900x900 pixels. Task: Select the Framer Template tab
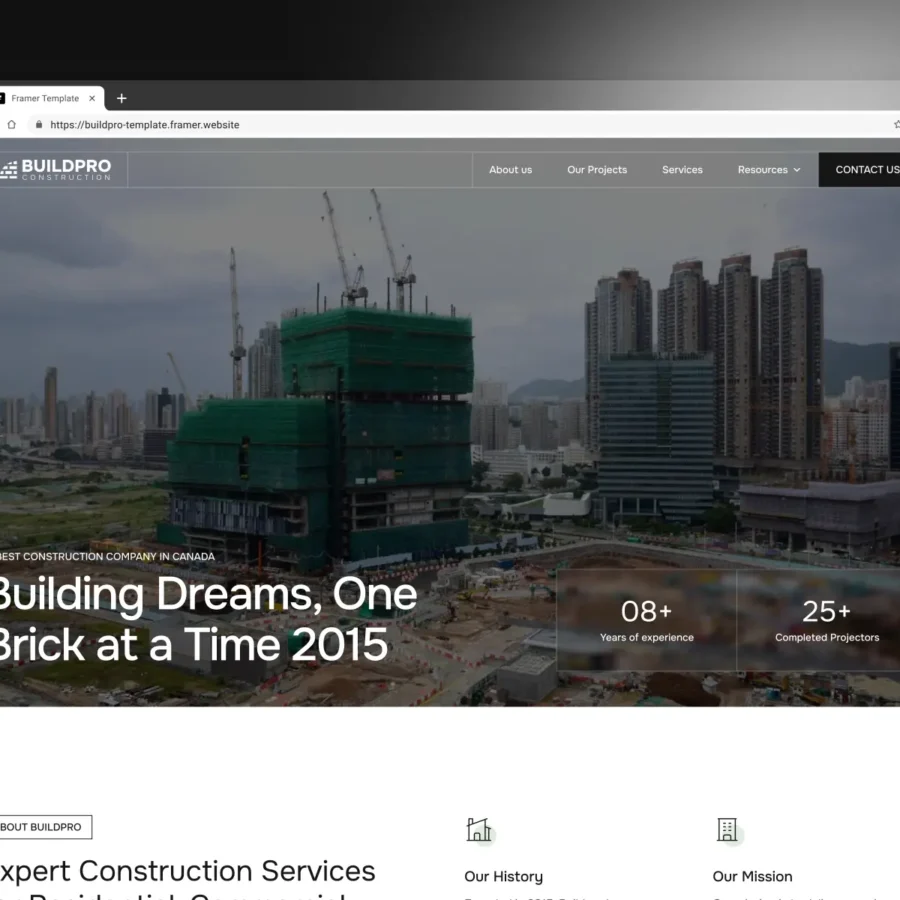tap(46, 98)
